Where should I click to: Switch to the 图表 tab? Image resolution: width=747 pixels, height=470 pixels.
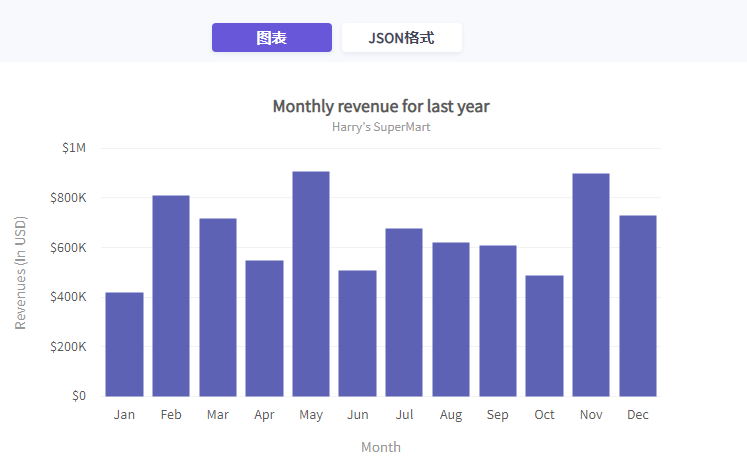click(x=271, y=38)
